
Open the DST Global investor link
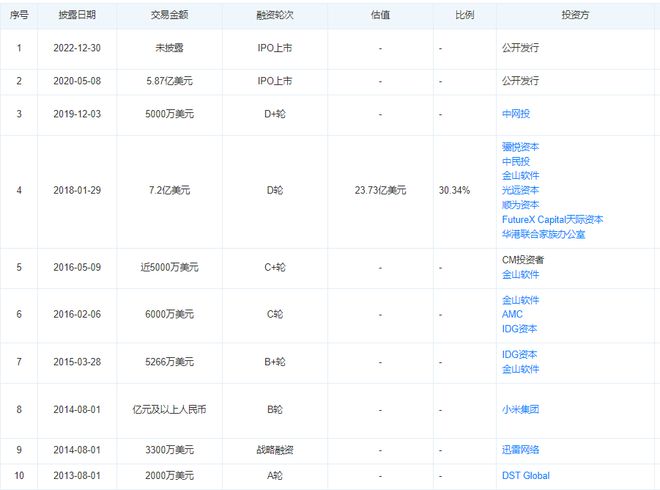[526, 475]
